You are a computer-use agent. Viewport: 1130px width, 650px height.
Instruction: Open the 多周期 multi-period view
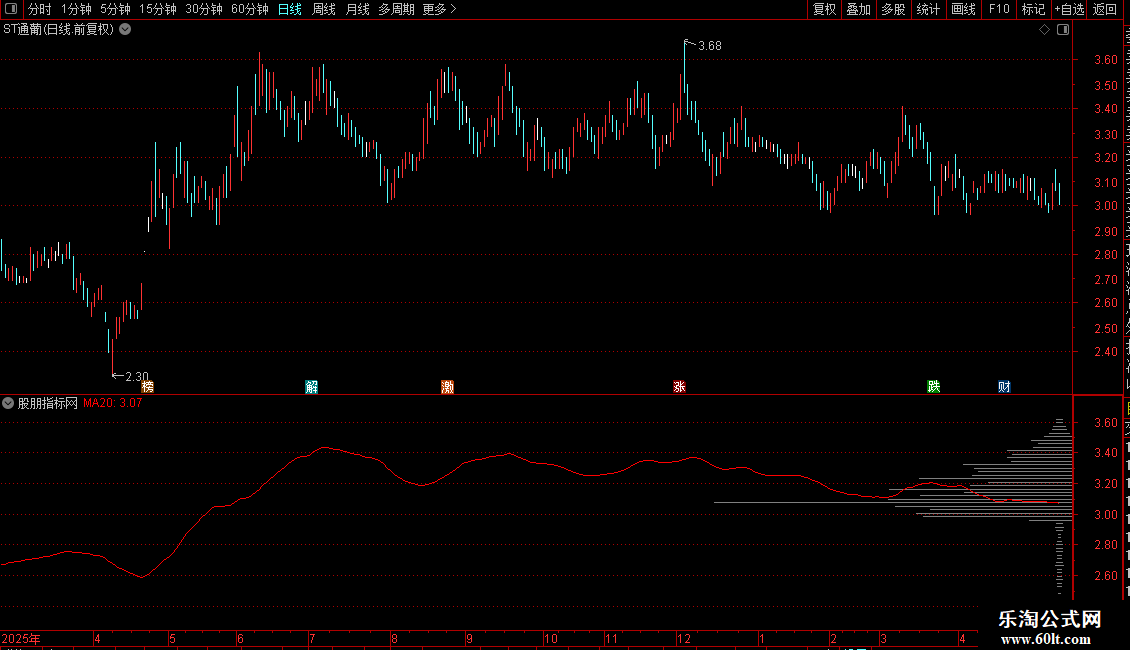[x=396, y=9]
